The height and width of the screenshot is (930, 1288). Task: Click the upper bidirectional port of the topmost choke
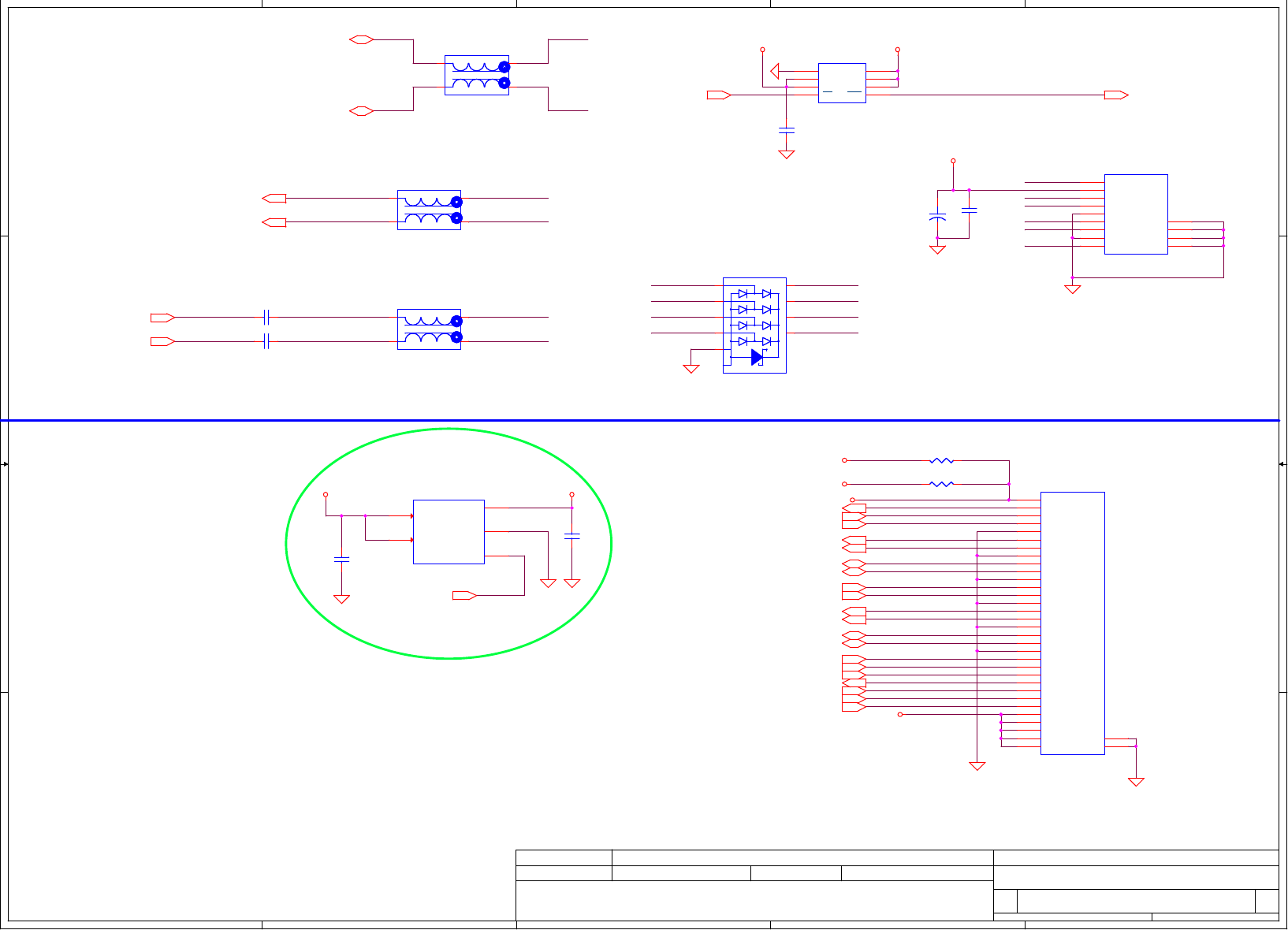[361, 39]
